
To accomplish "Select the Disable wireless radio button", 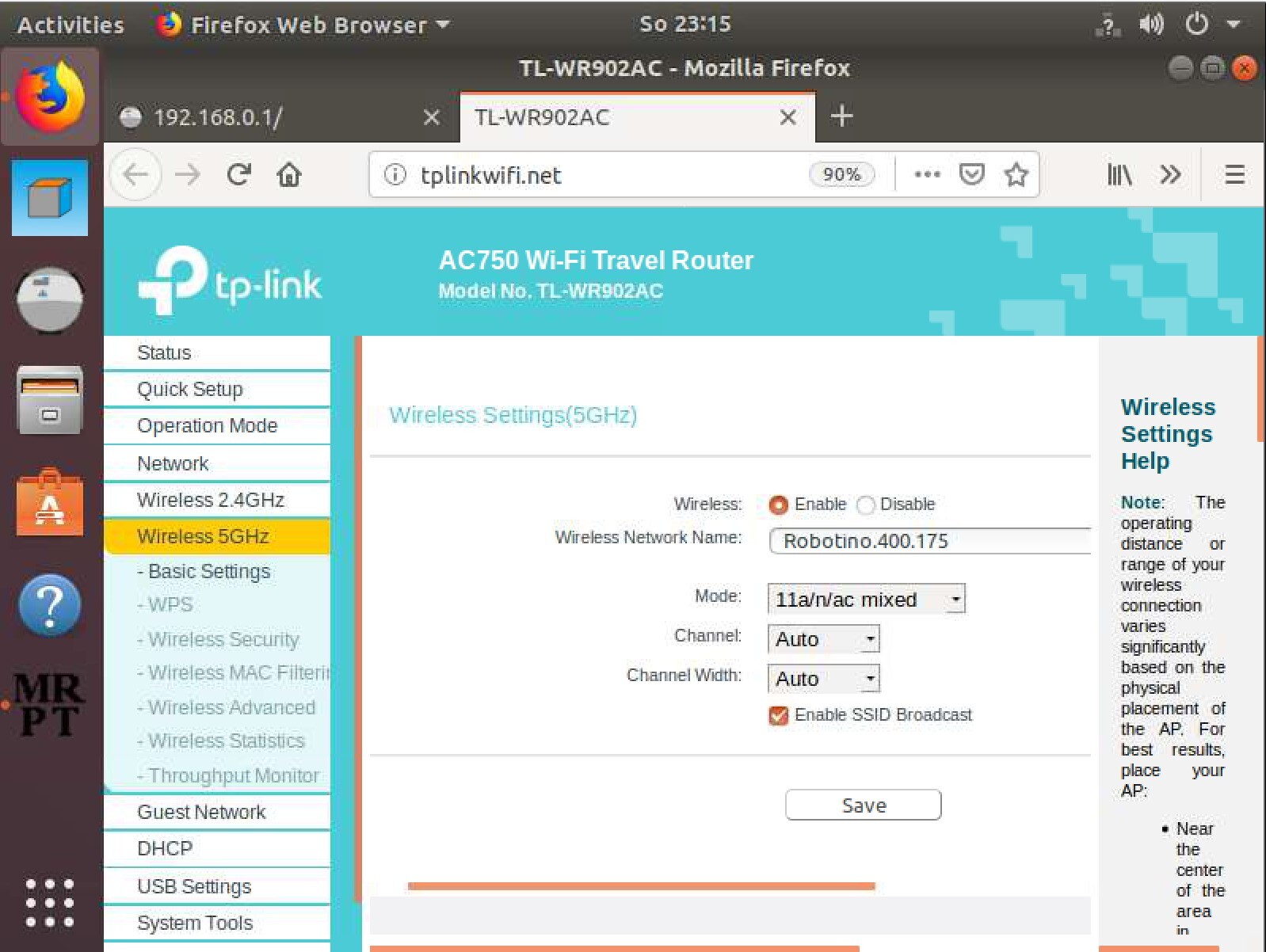I will (866, 505).
